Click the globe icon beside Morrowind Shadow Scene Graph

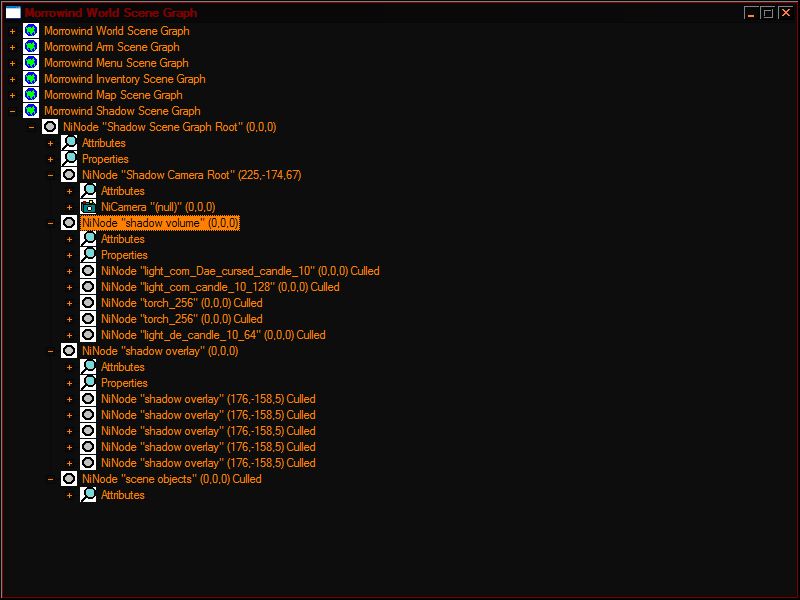[x=31, y=111]
